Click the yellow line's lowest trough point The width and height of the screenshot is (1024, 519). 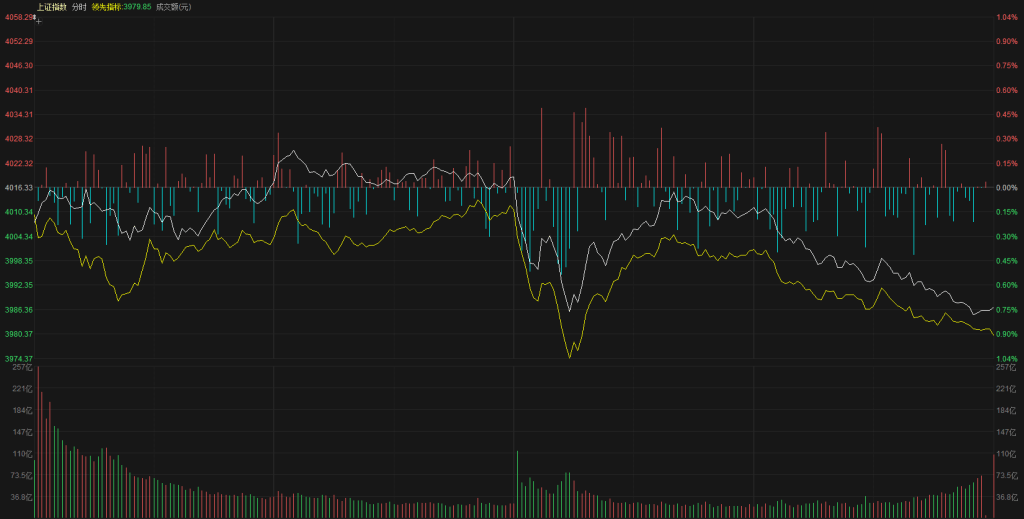click(570, 356)
